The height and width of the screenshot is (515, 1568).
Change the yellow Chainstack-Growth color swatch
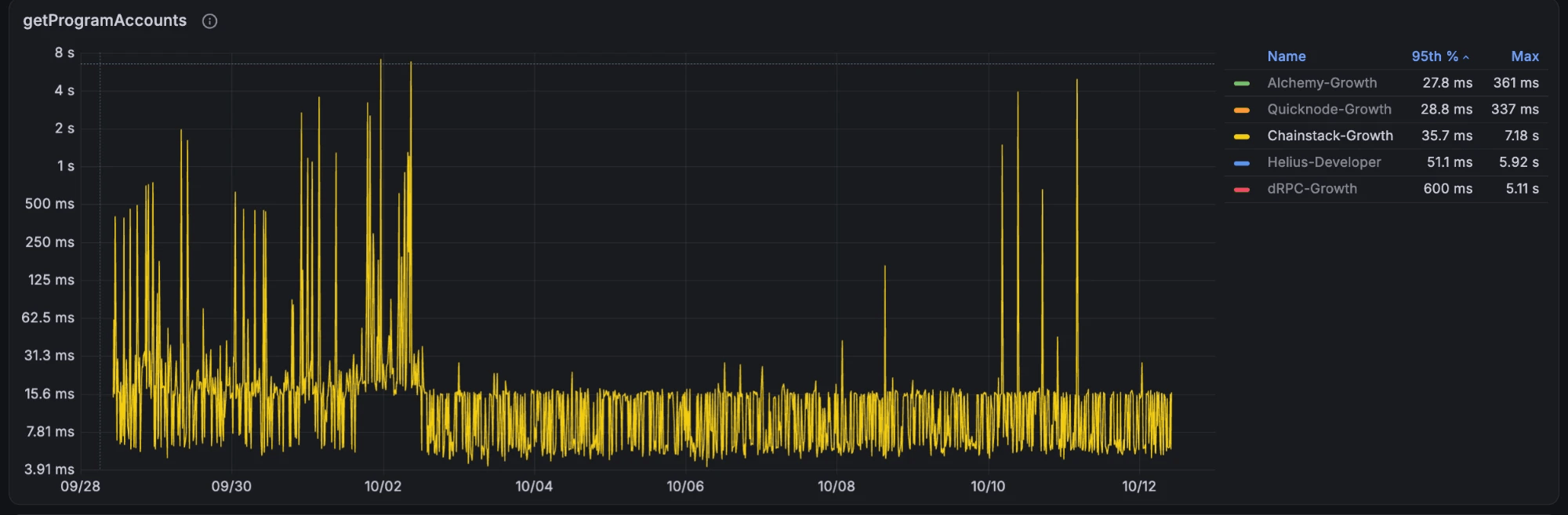coord(1242,136)
